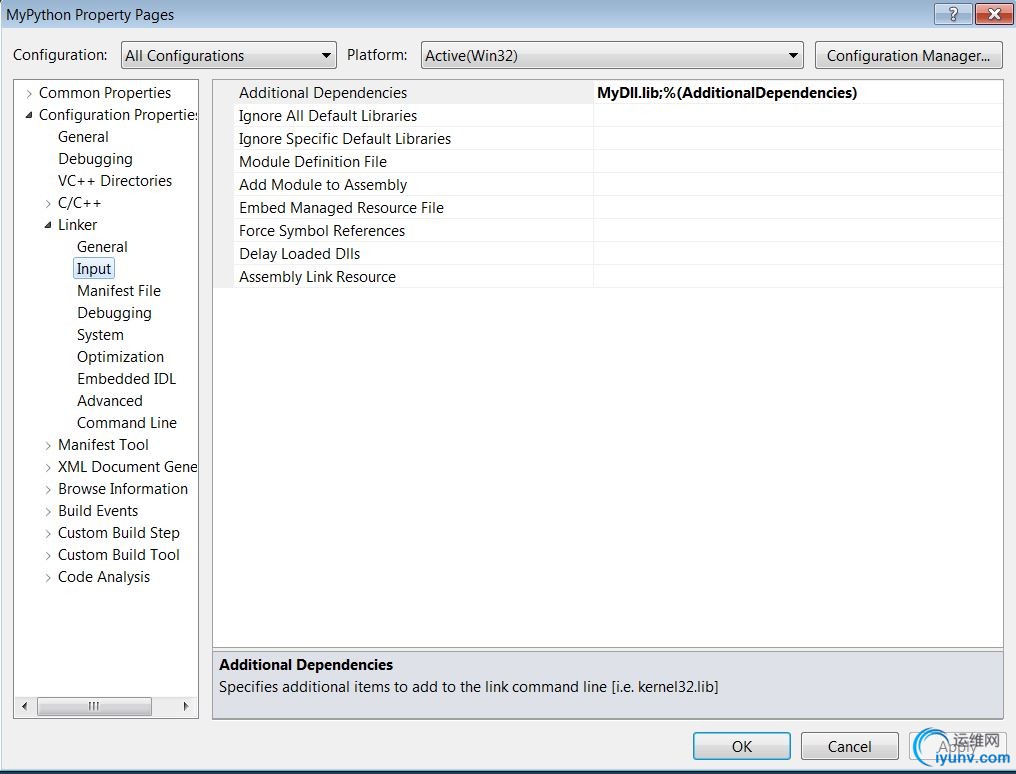Viewport: 1016px width, 774px height.
Task: Click the tree horizontal scrollbar thumb
Action: pos(94,706)
